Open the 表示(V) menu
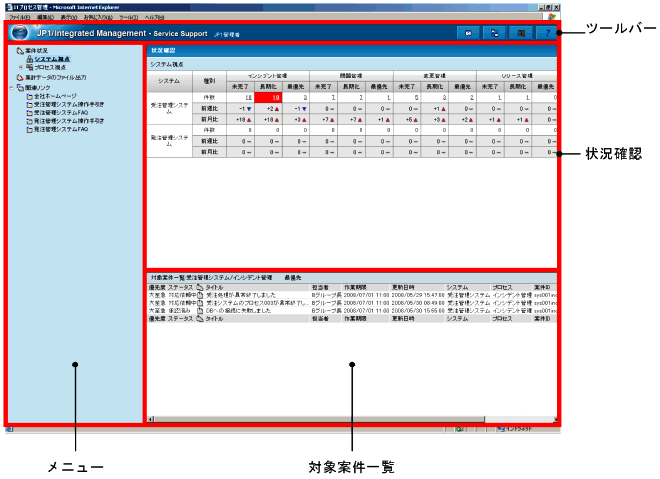Screen dimensions: 660x479 [x=69, y=17]
